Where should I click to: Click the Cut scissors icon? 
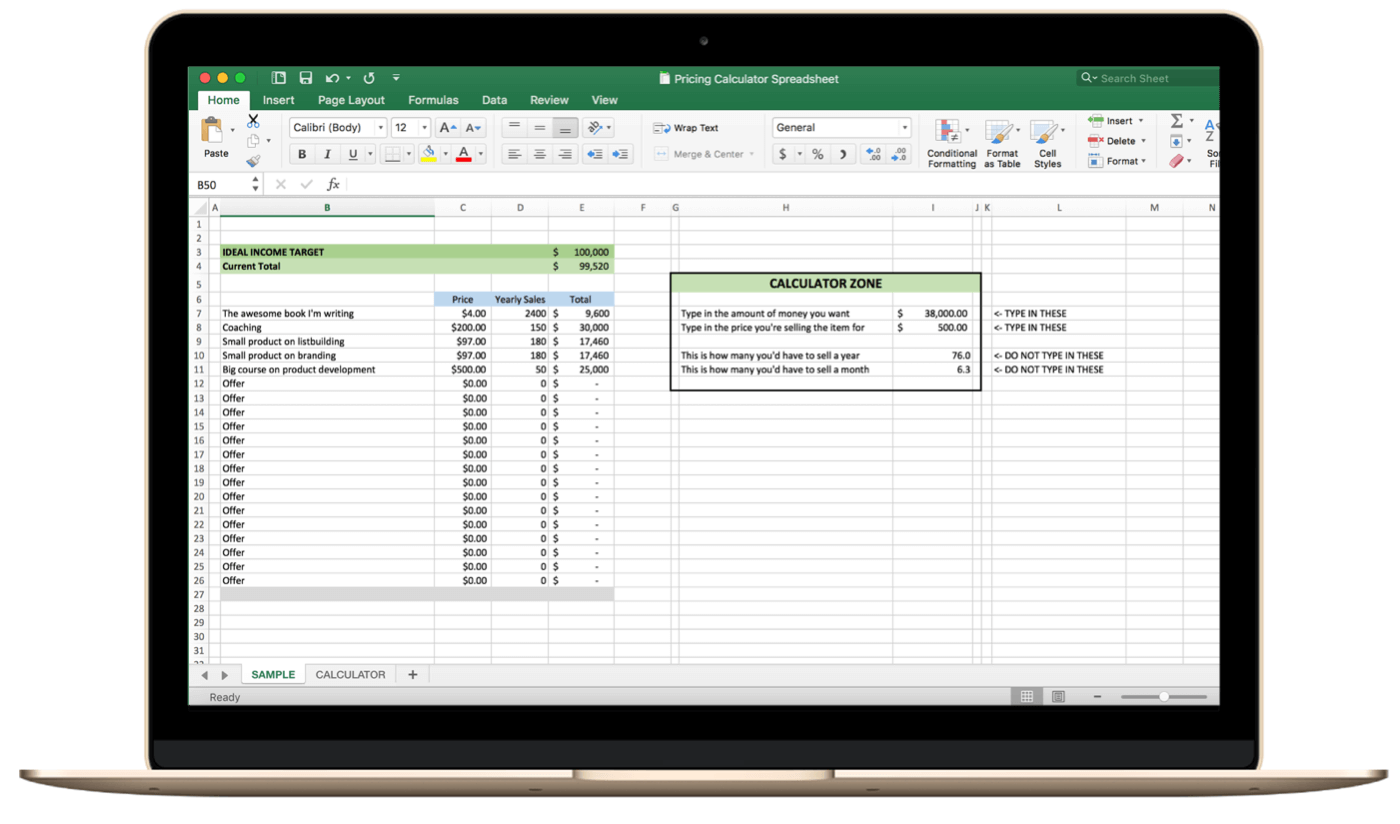click(253, 121)
